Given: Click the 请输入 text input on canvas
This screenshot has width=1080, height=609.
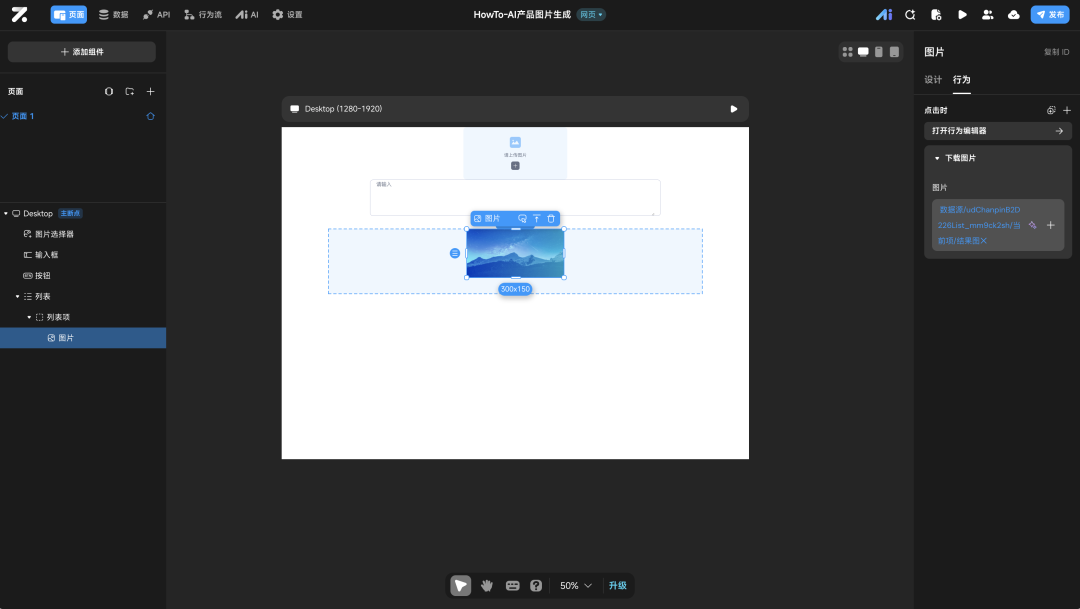Looking at the screenshot, I should point(515,197).
